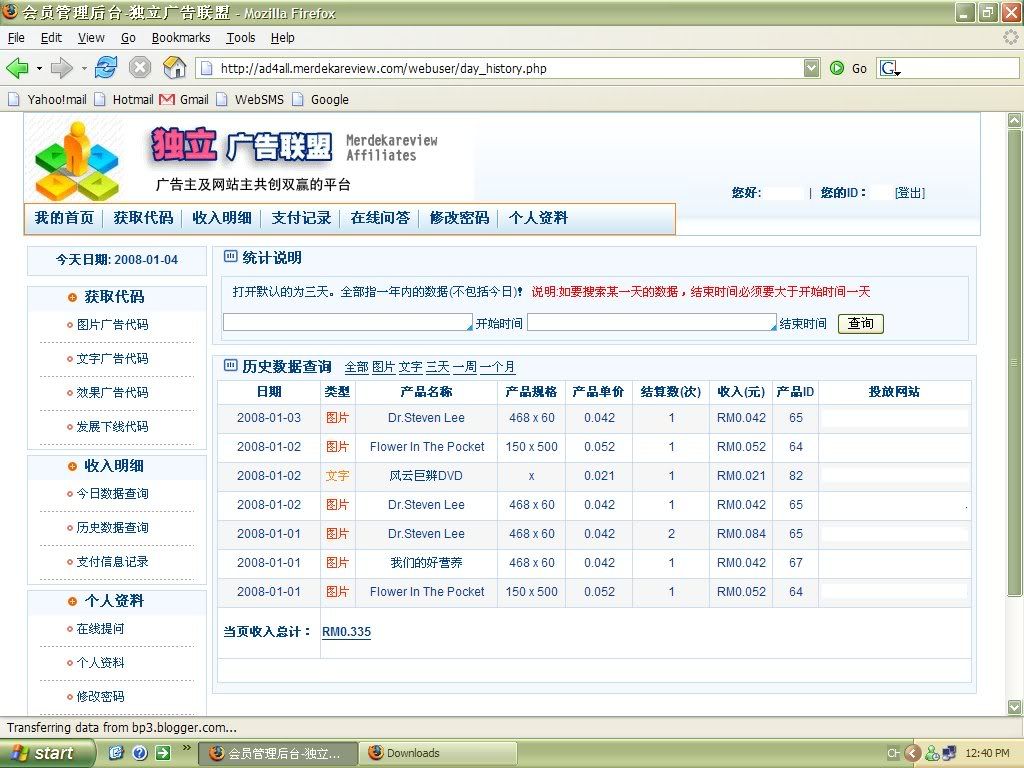Click the 查询 search button
The width and height of the screenshot is (1024, 768).
pyautogui.click(x=860, y=323)
